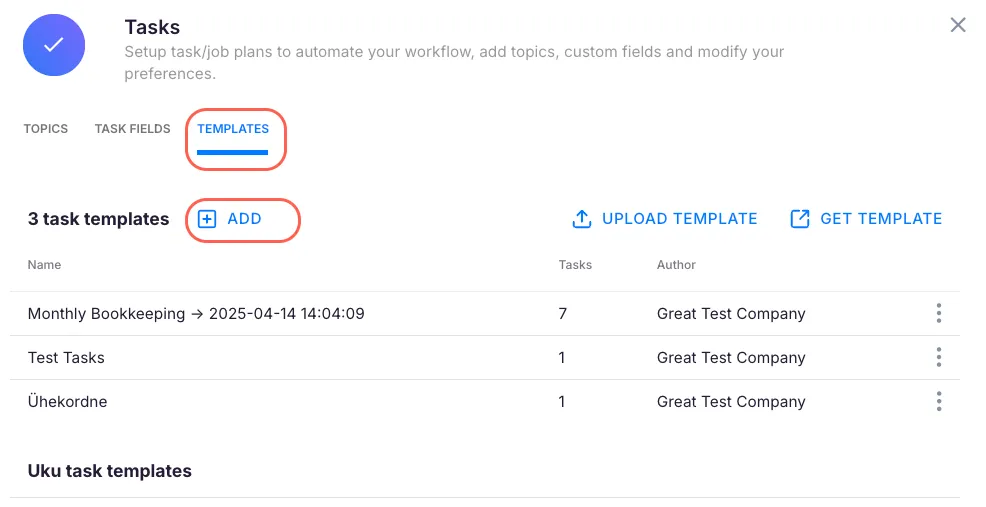This screenshot has height=507, width=986.
Task: Open kebab menu for Ühekordne template
Action: pyautogui.click(x=938, y=402)
